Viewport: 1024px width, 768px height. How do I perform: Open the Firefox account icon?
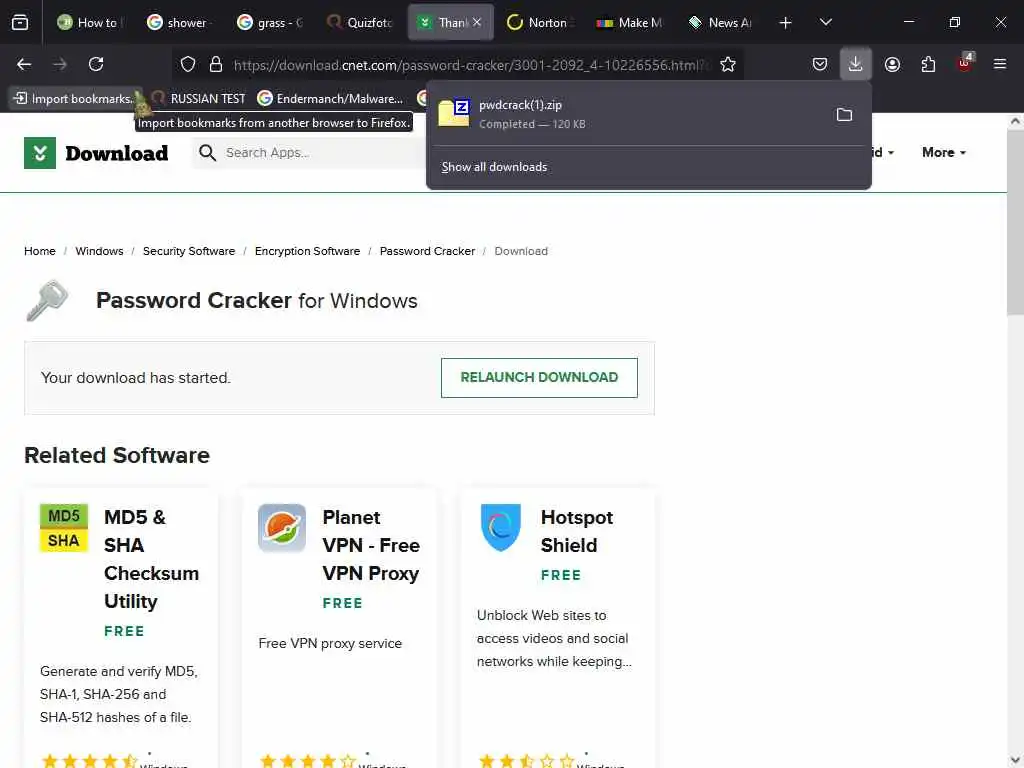pyautogui.click(x=892, y=64)
